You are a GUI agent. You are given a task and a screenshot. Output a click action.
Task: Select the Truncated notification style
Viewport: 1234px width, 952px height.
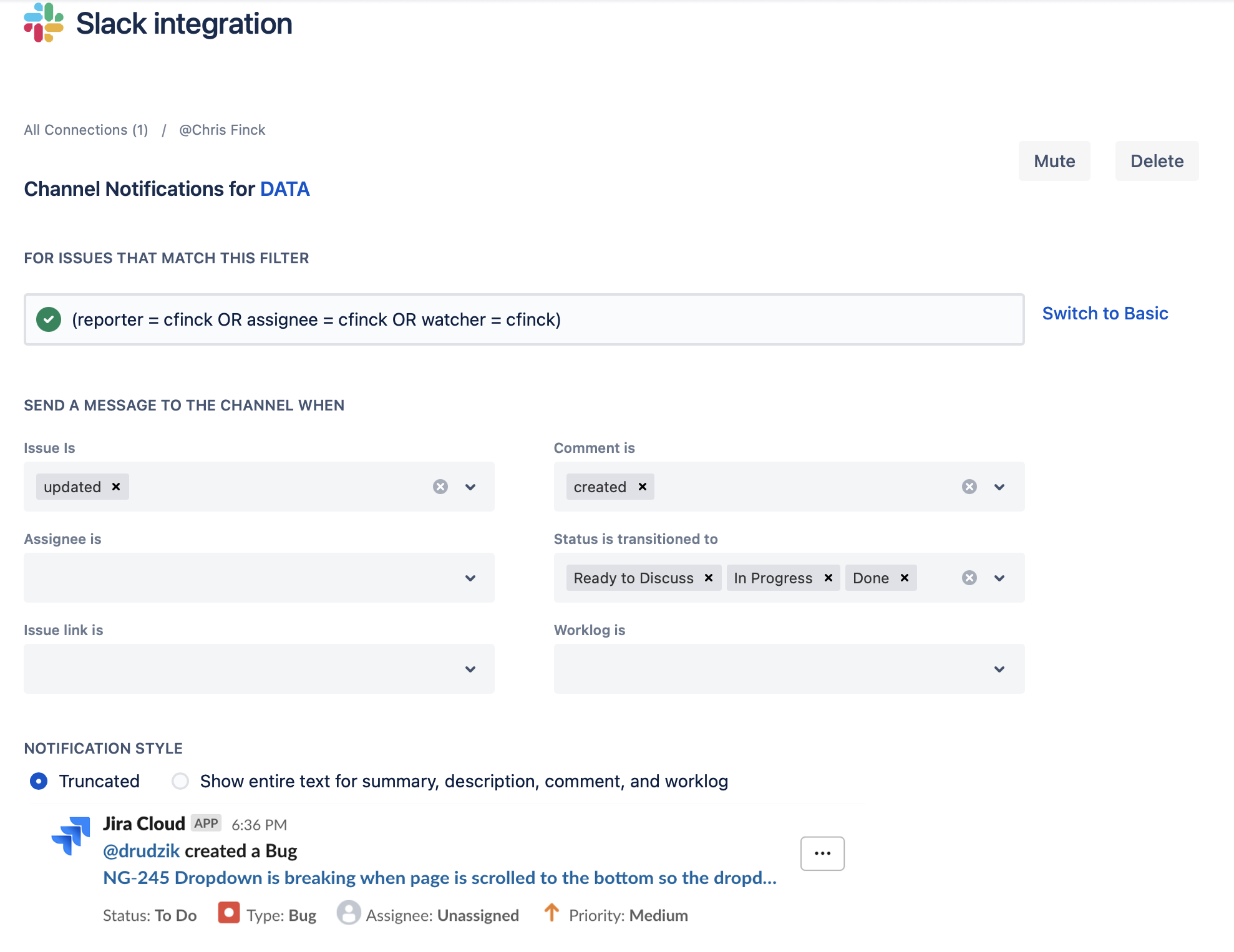tap(39, 781)
